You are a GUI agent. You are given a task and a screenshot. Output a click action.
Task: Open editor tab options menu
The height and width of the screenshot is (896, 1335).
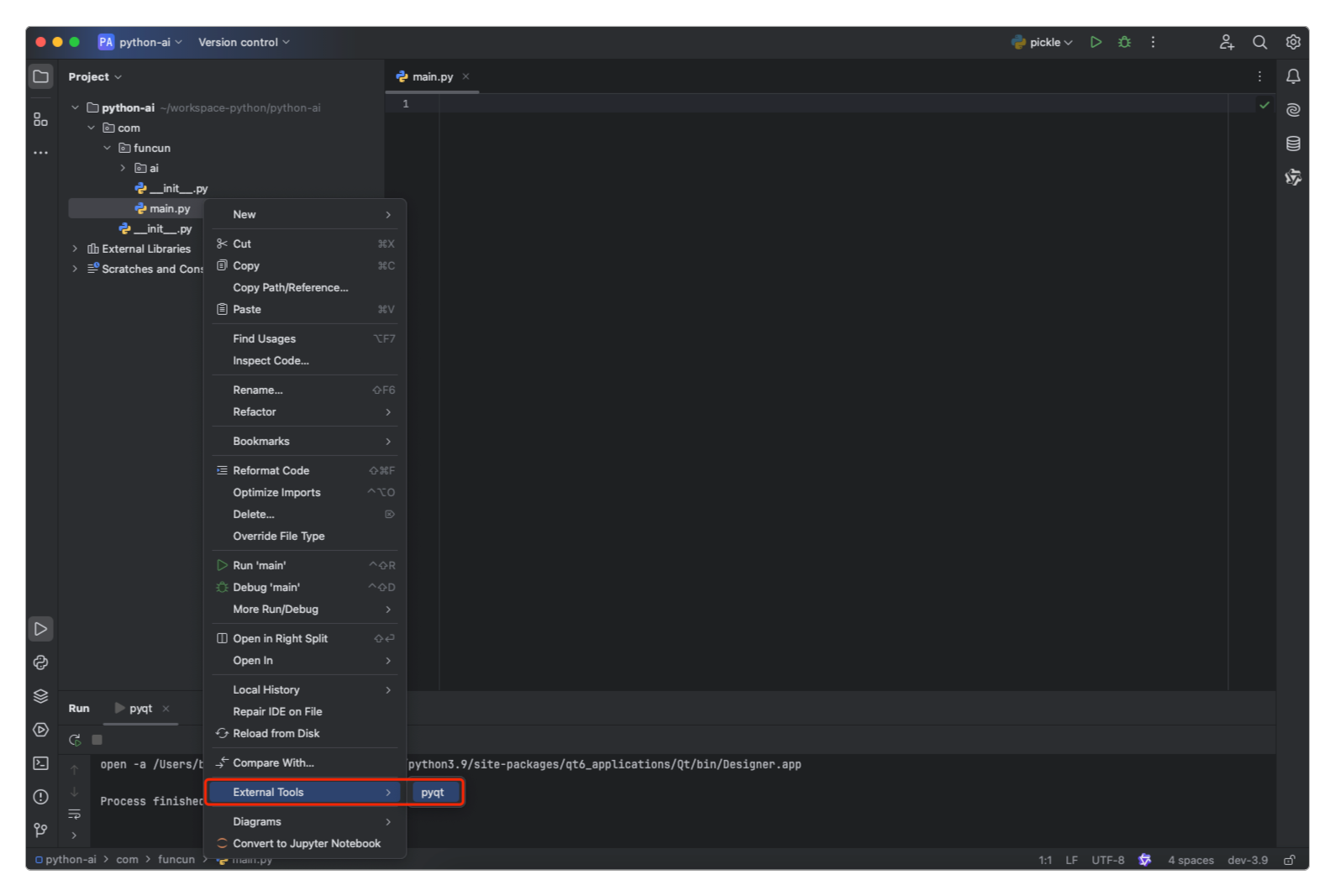1259,76
